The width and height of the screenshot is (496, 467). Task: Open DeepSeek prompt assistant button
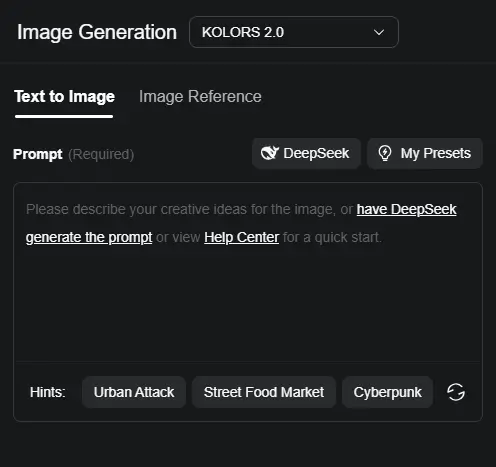(x=306, y=153)
